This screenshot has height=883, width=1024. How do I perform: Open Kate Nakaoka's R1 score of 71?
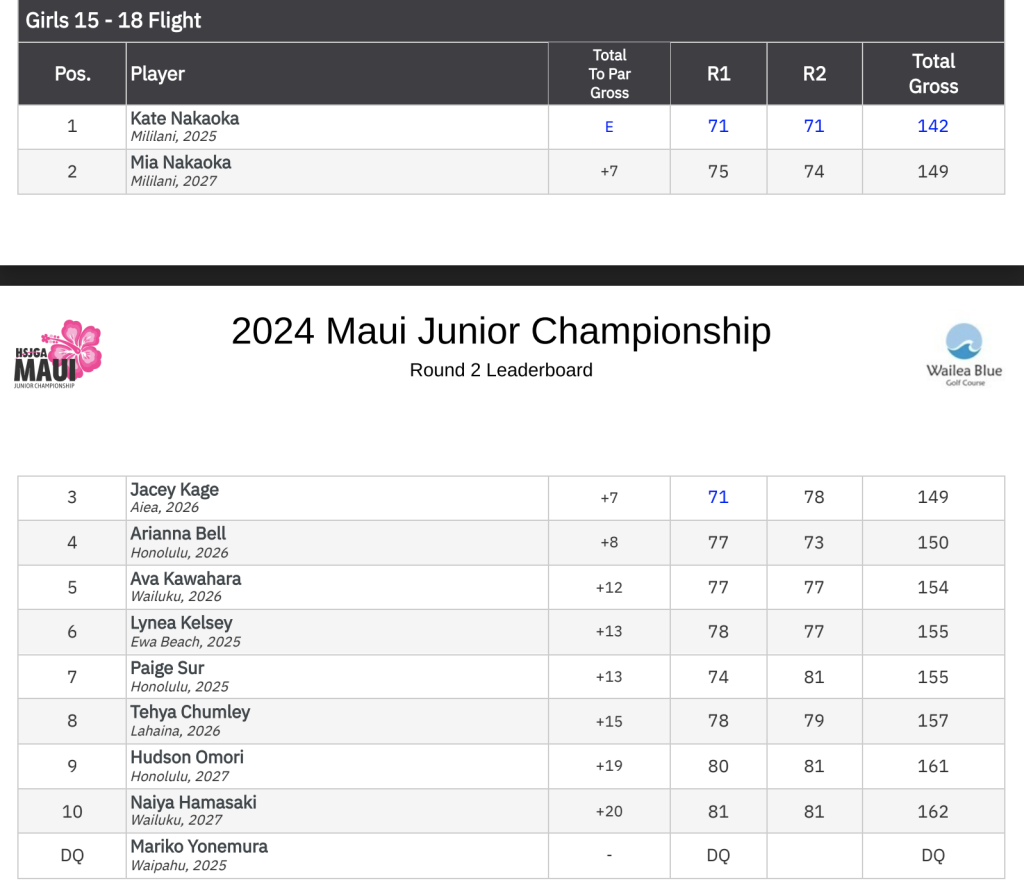[x=718, y=126]
